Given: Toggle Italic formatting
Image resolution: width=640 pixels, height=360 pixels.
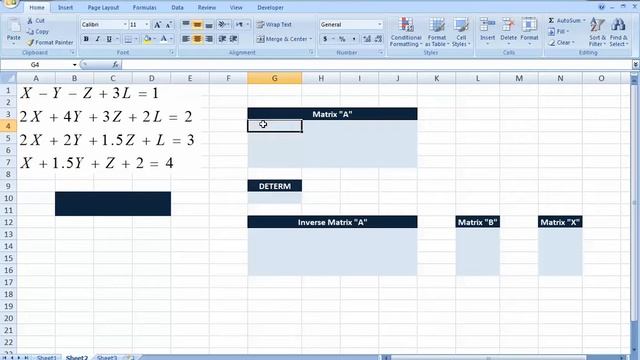Looking at the screenshot, I should (97, 39).
